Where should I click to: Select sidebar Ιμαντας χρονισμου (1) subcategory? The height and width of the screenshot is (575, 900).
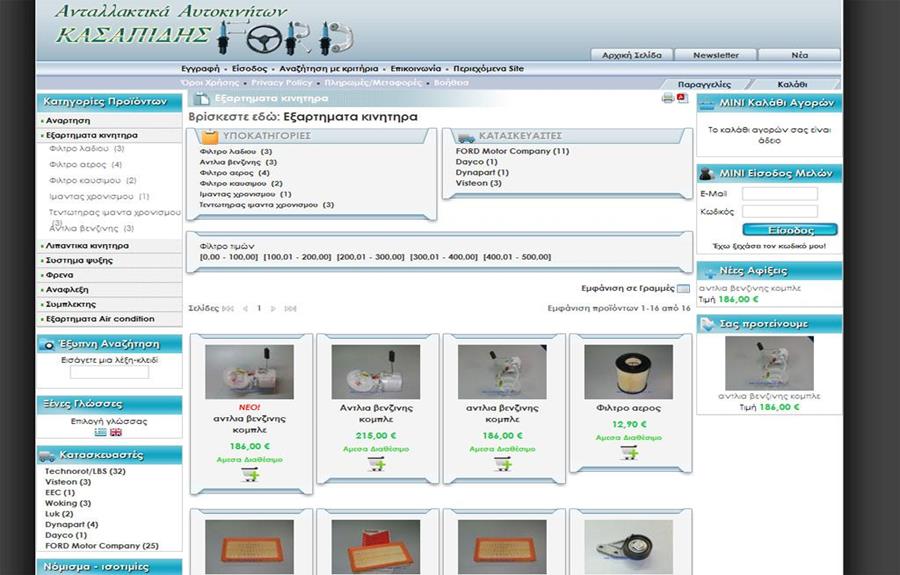coord(99,196)
